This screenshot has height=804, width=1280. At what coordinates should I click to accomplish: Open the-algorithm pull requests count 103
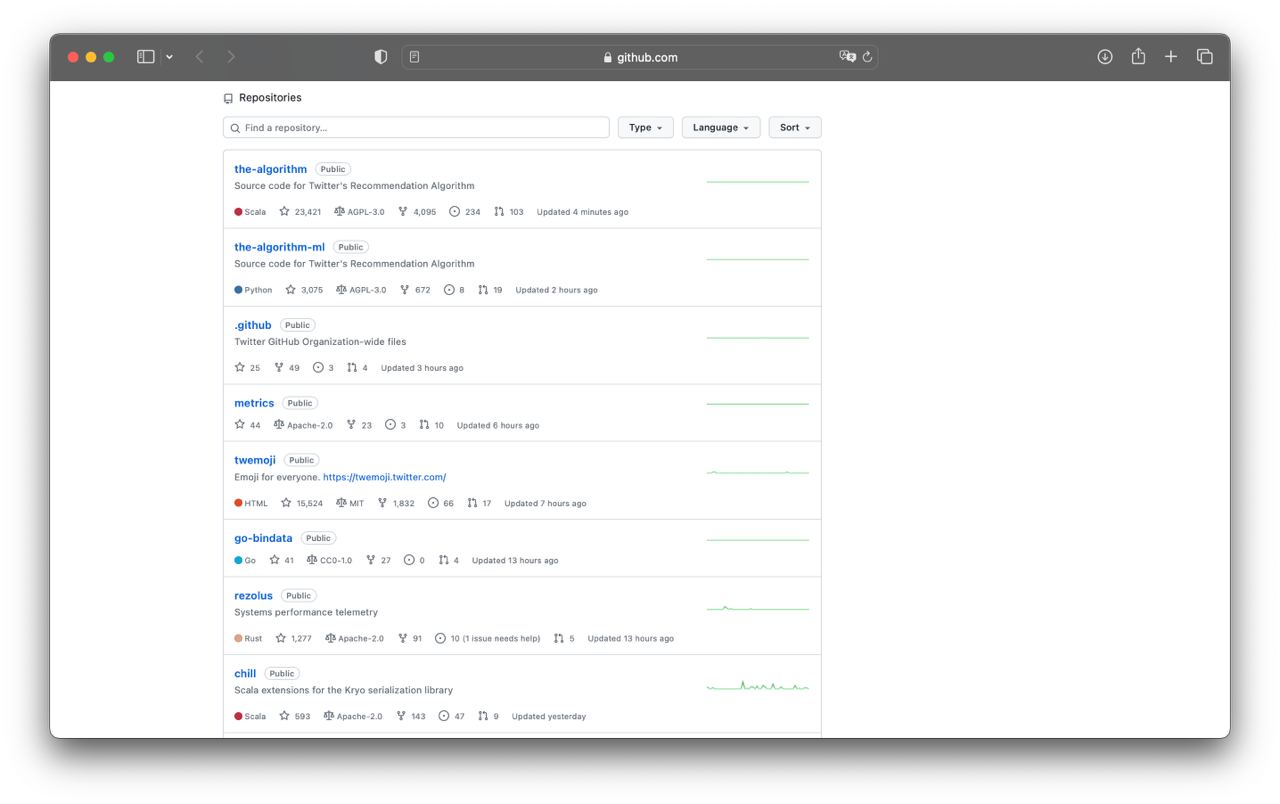coord(509,212)
